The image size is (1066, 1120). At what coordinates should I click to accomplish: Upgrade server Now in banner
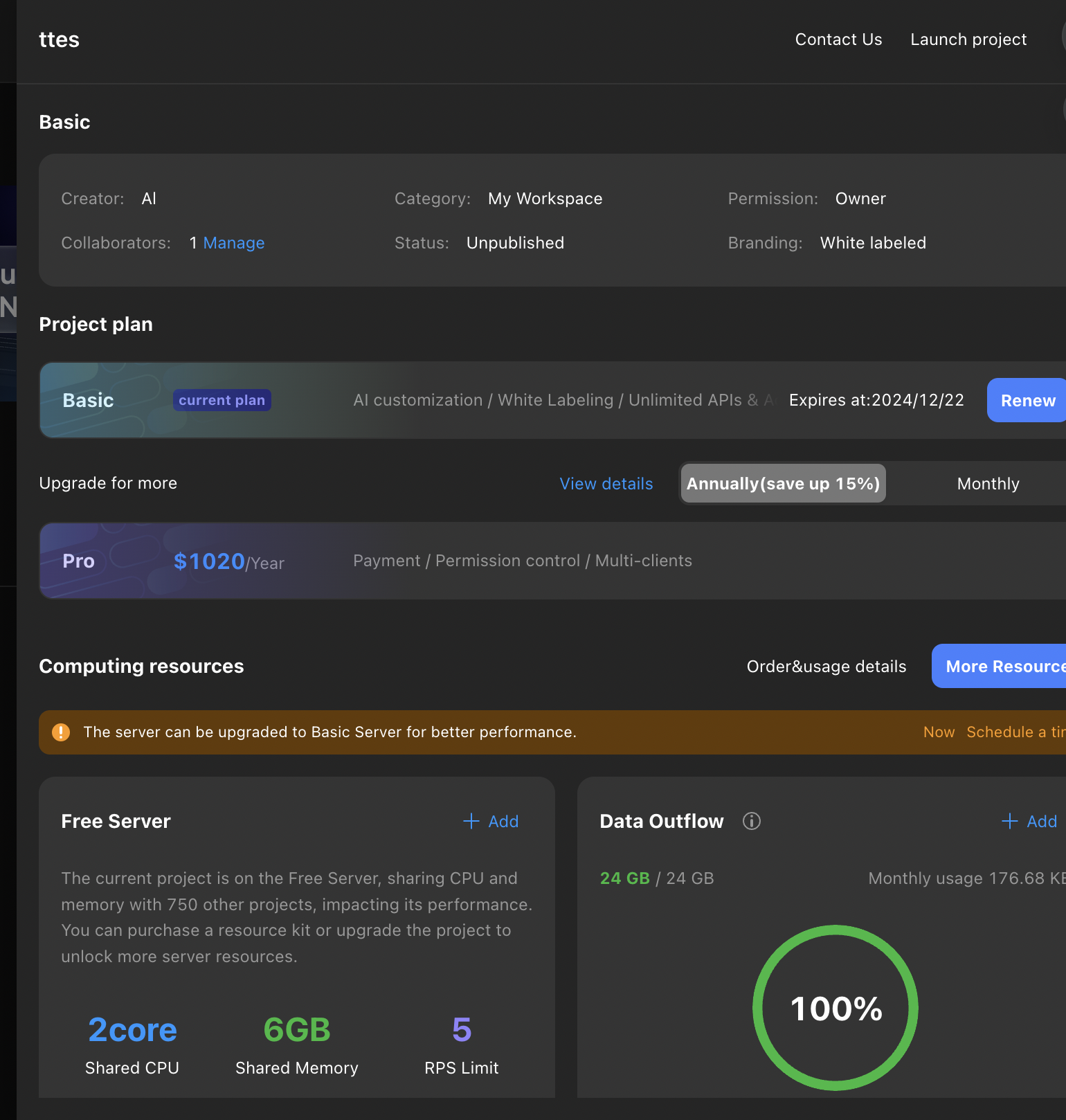click(939, 732)
